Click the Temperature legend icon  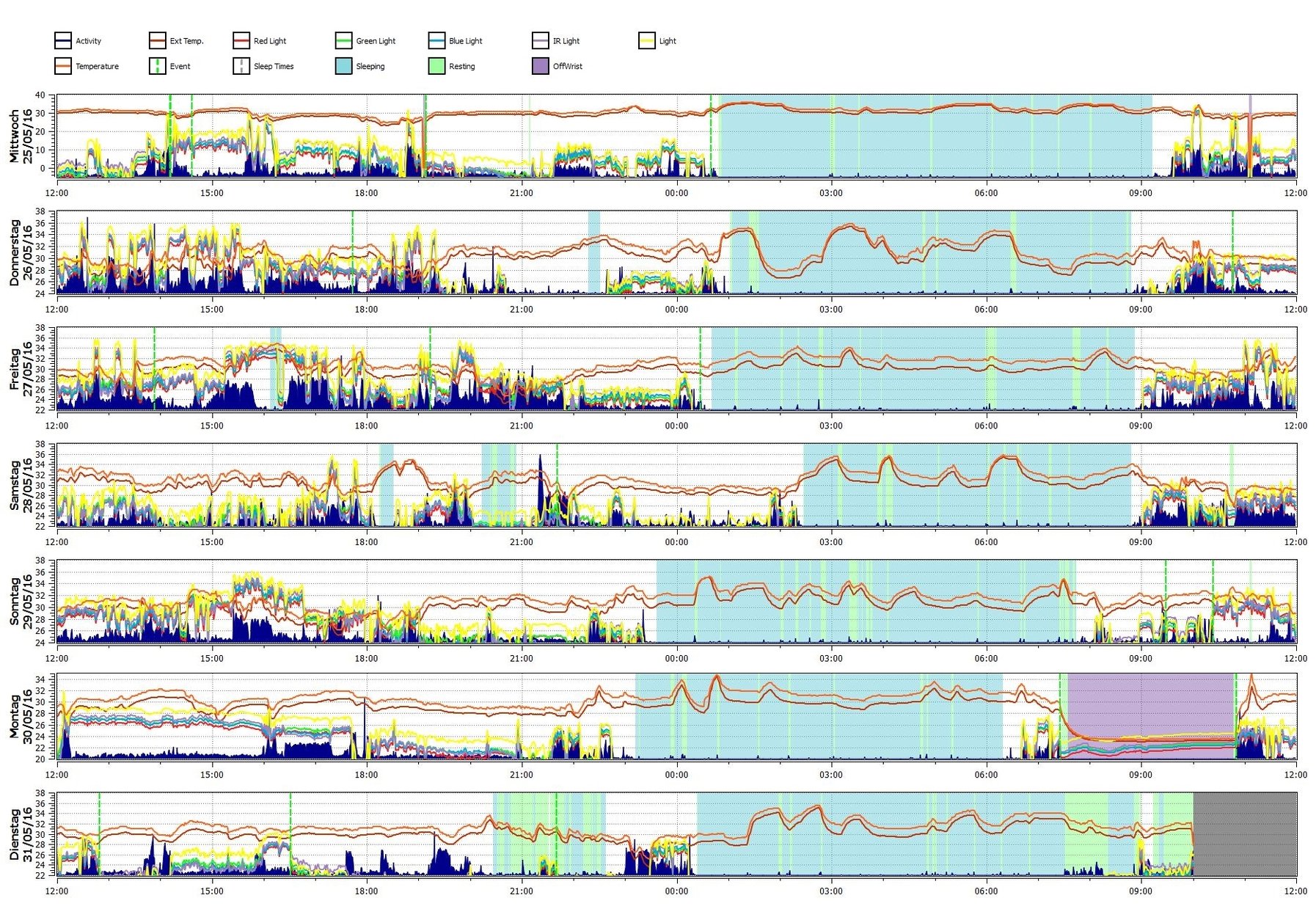(x=62, y=66)
